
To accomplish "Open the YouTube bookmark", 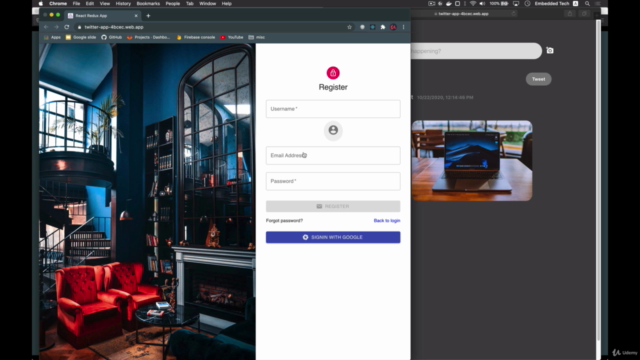I will tap(232, 37).
